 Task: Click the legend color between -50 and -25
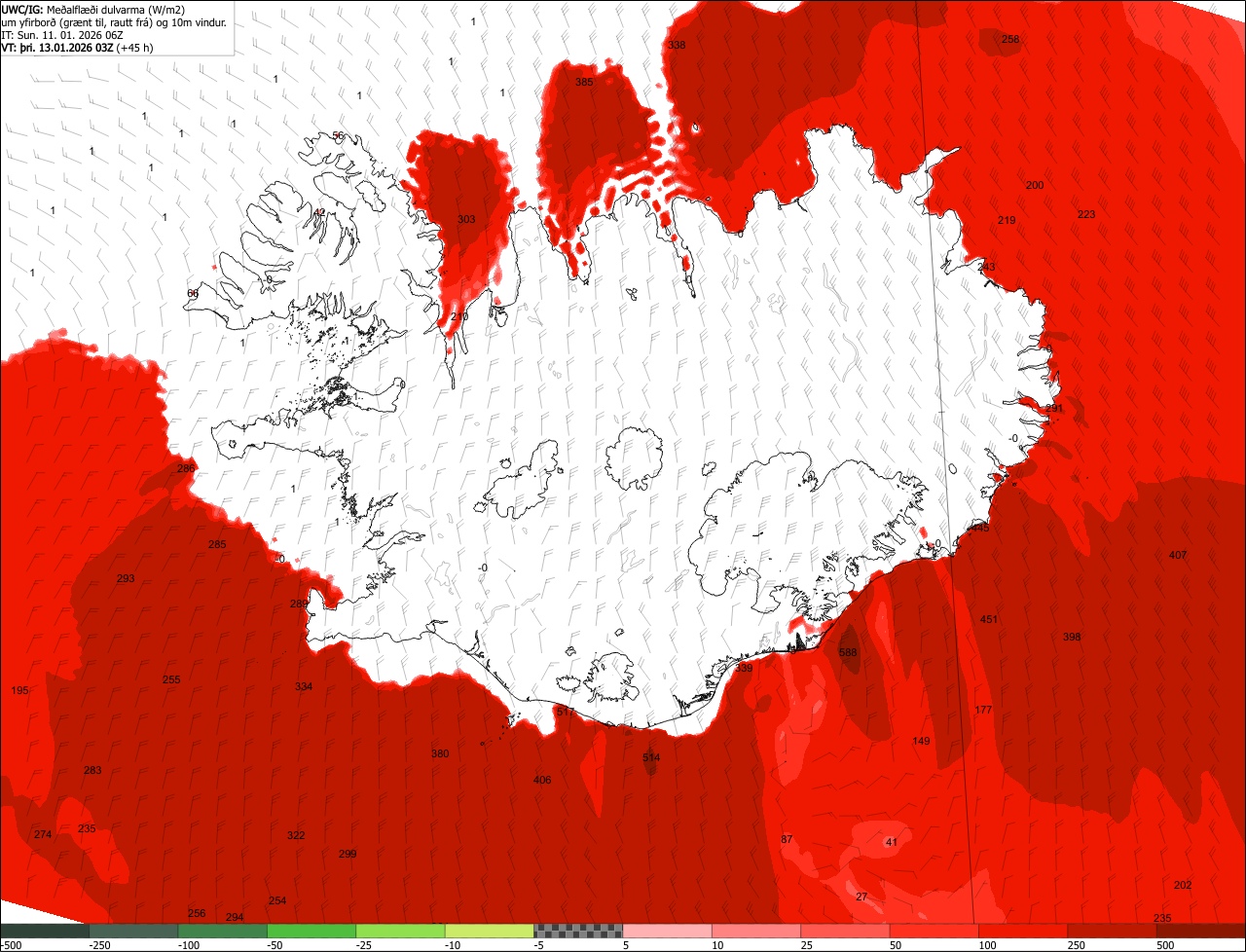(311, 931)
